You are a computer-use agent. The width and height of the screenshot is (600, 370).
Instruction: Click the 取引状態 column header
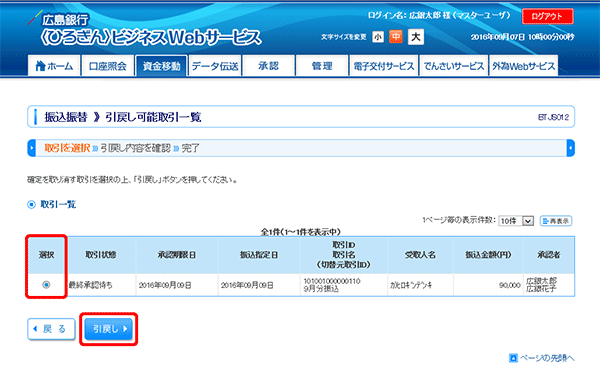click(x=100, y=254)
